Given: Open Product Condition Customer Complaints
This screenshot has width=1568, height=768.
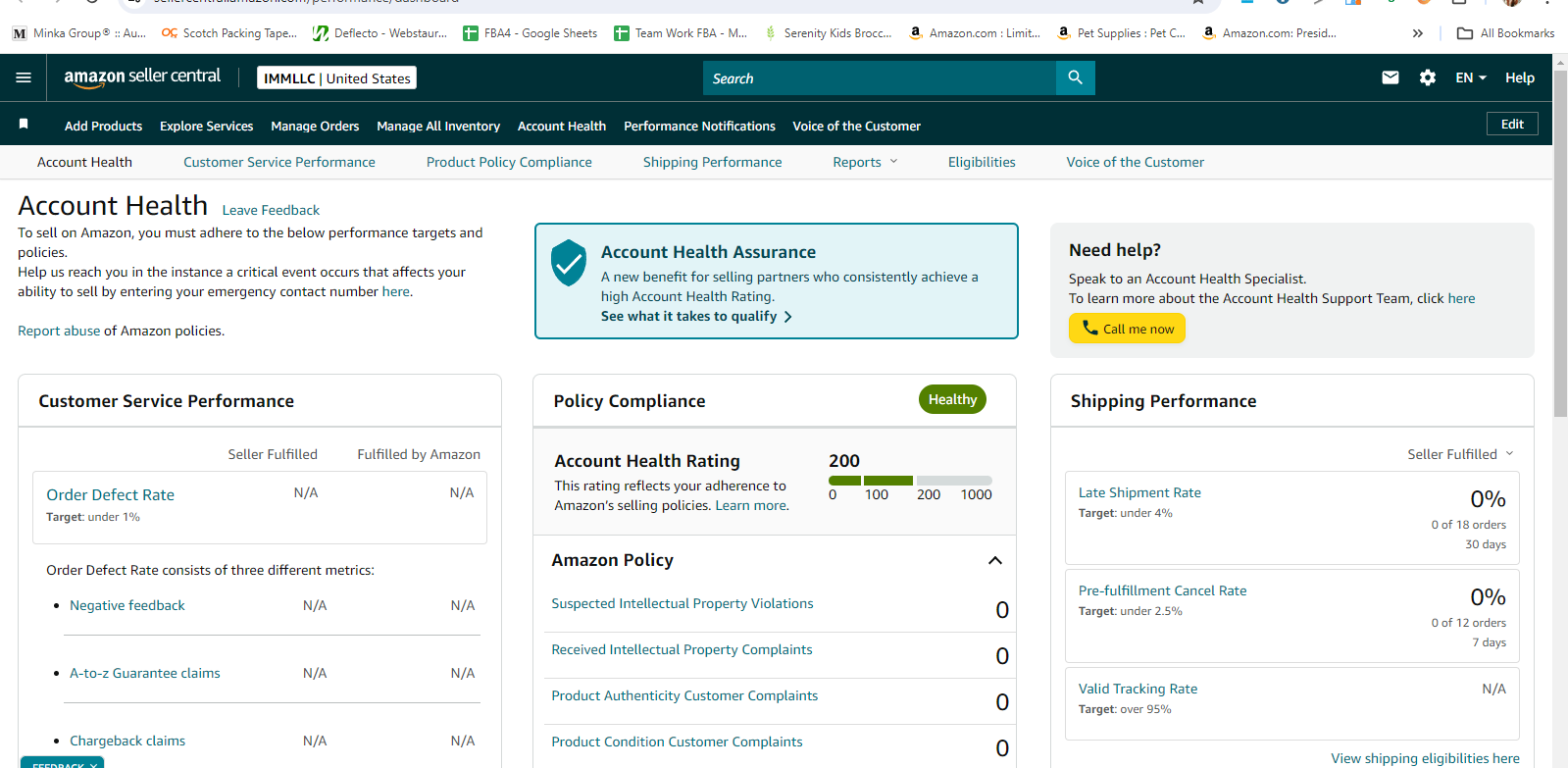Looking at the screenshot, I should point(677,742).
